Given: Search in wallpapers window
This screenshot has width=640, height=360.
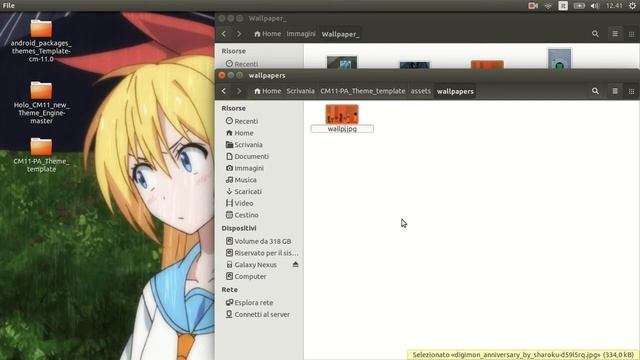Looking at the screenshot, I should click(x=595, y=91).
